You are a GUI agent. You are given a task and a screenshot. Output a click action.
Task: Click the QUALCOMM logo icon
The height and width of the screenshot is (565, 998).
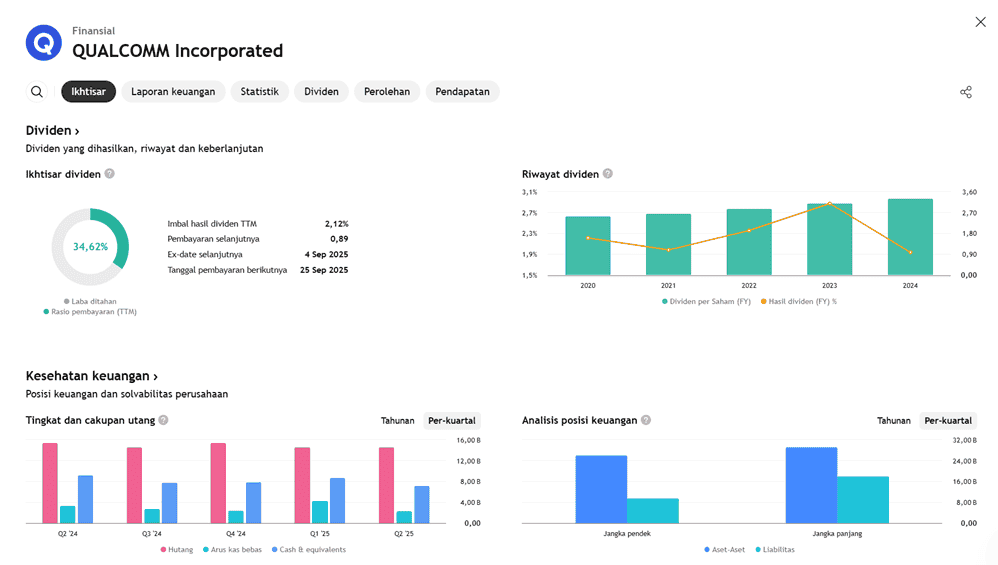click(43, 43)
